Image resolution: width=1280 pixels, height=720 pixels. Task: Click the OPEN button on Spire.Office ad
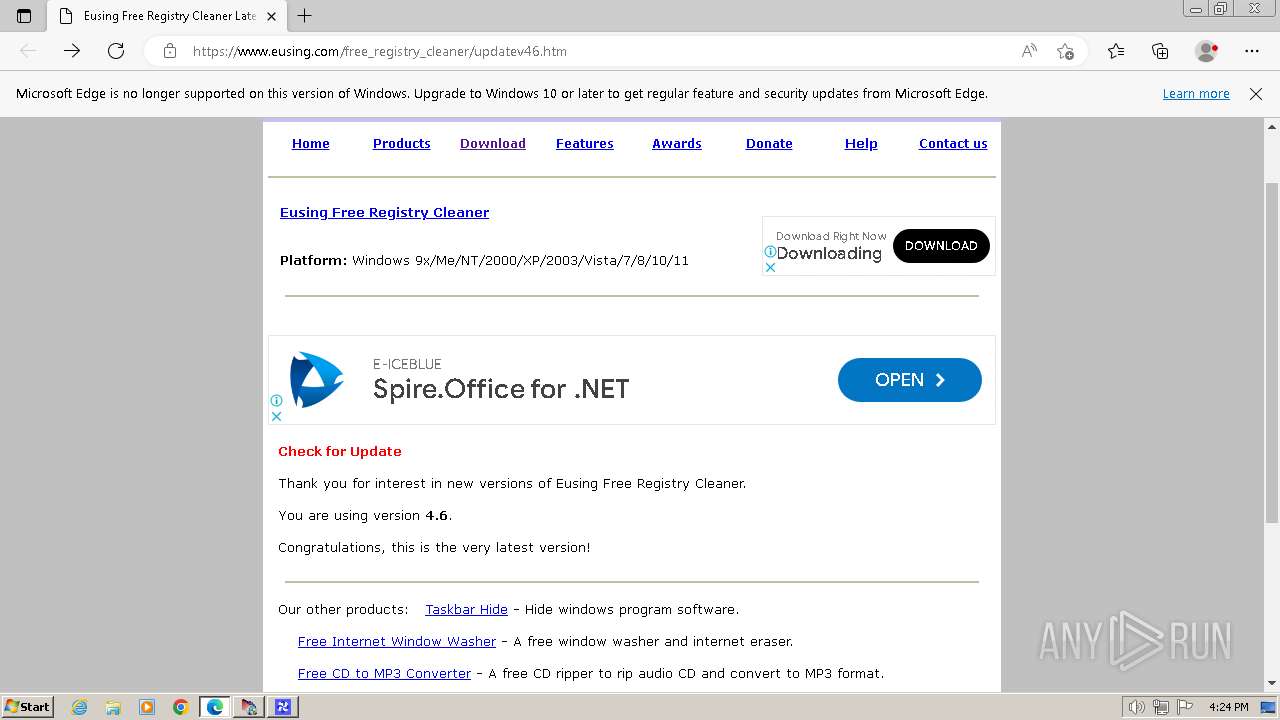[910, 380]
